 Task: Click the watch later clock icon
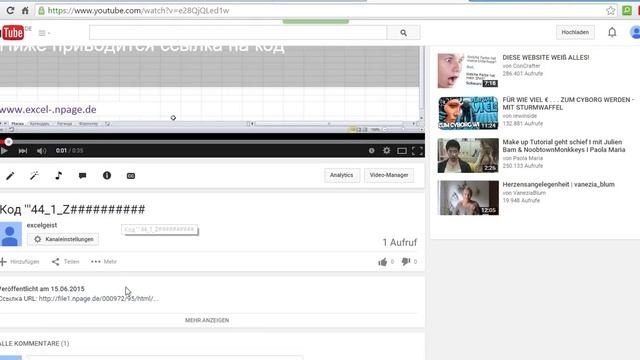tap(371, 151)
